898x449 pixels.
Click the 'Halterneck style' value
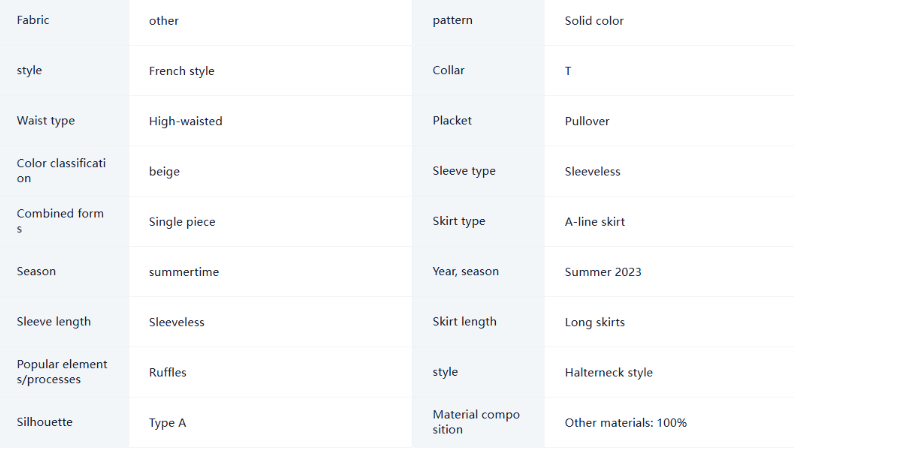pos(608,373)
